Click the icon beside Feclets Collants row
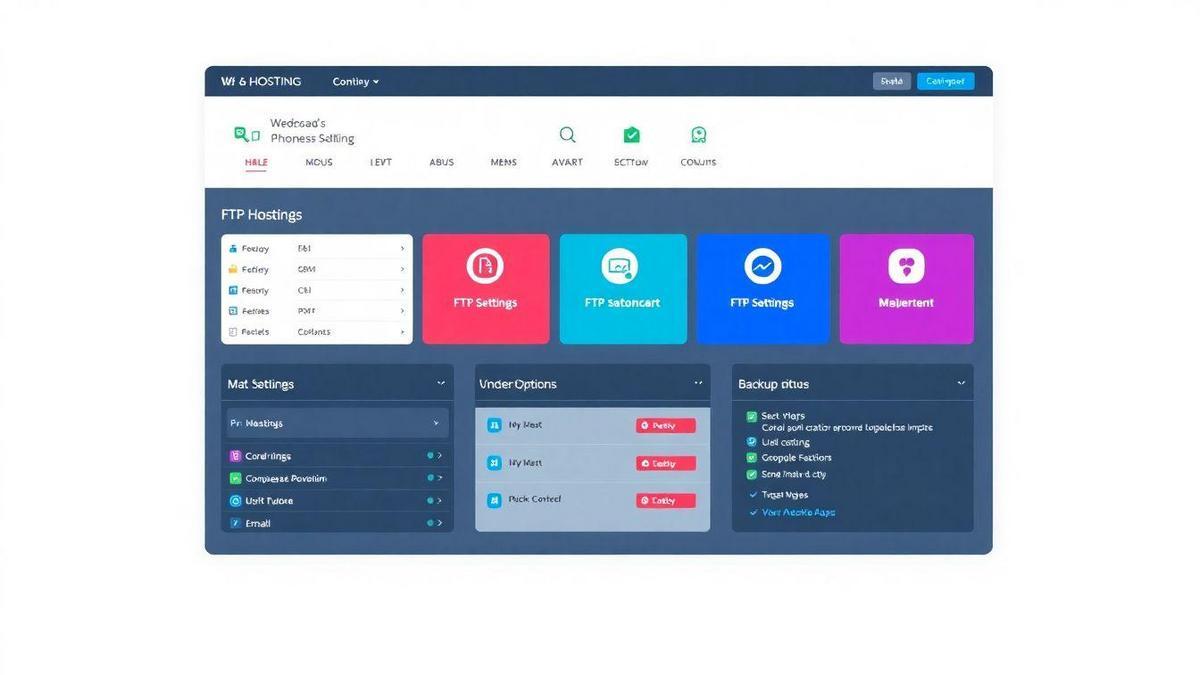 [233, 332]
